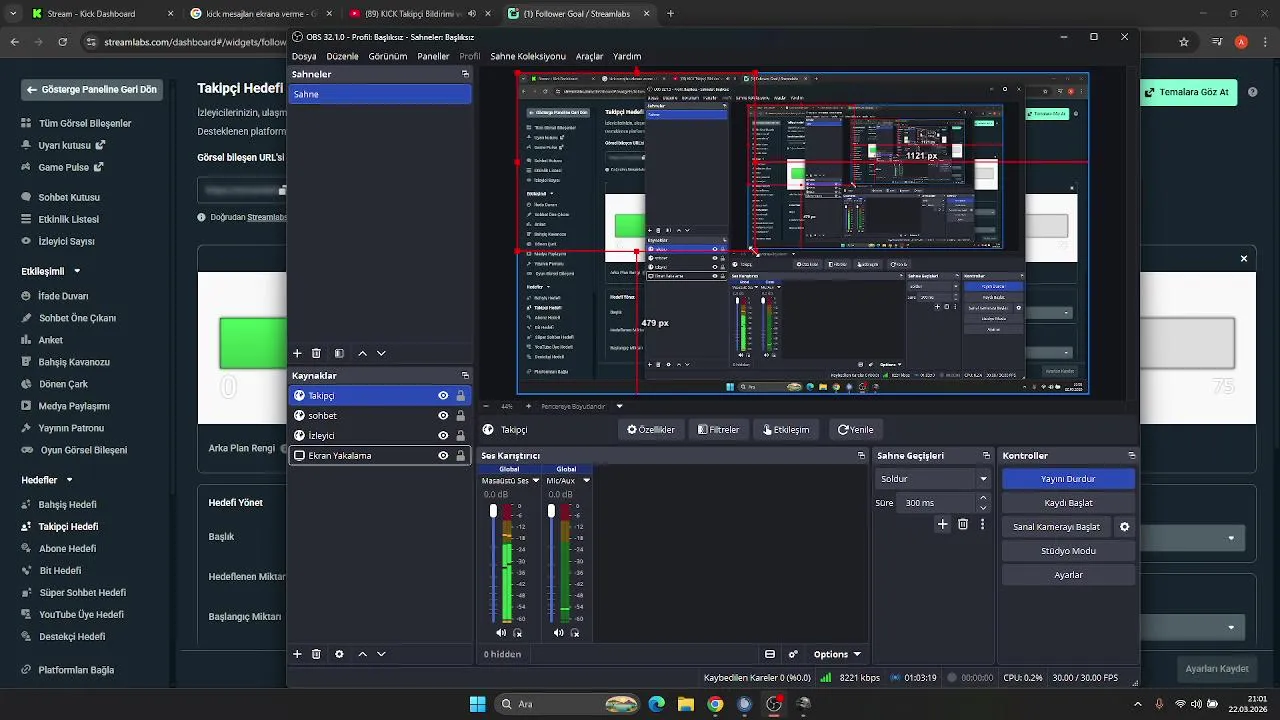Stop streaming with the Yayını Durdur button
This screenshot has height=720, width=1280.
click(x=1068, y=479)
